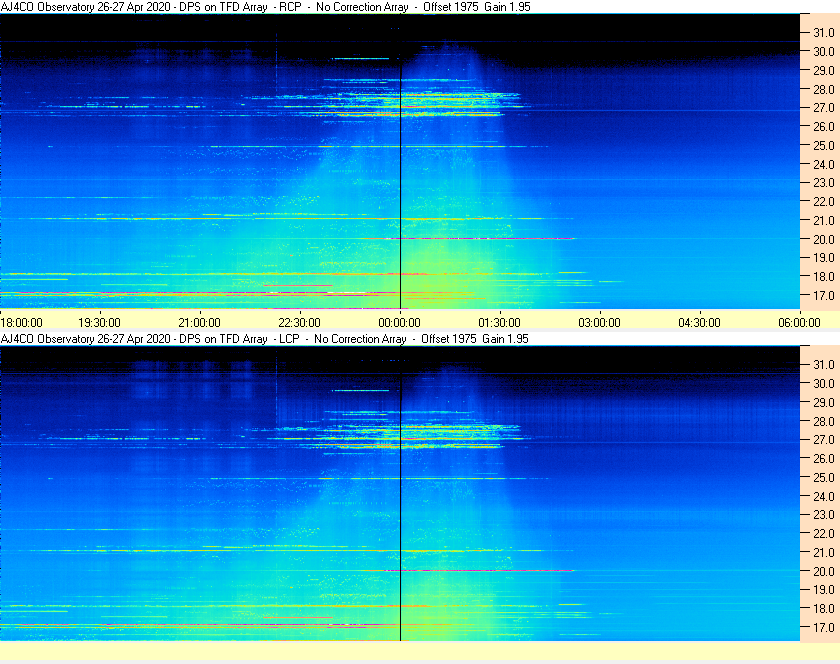Click the 21.0 frequency label in LCP panel

tap(824, 552)
